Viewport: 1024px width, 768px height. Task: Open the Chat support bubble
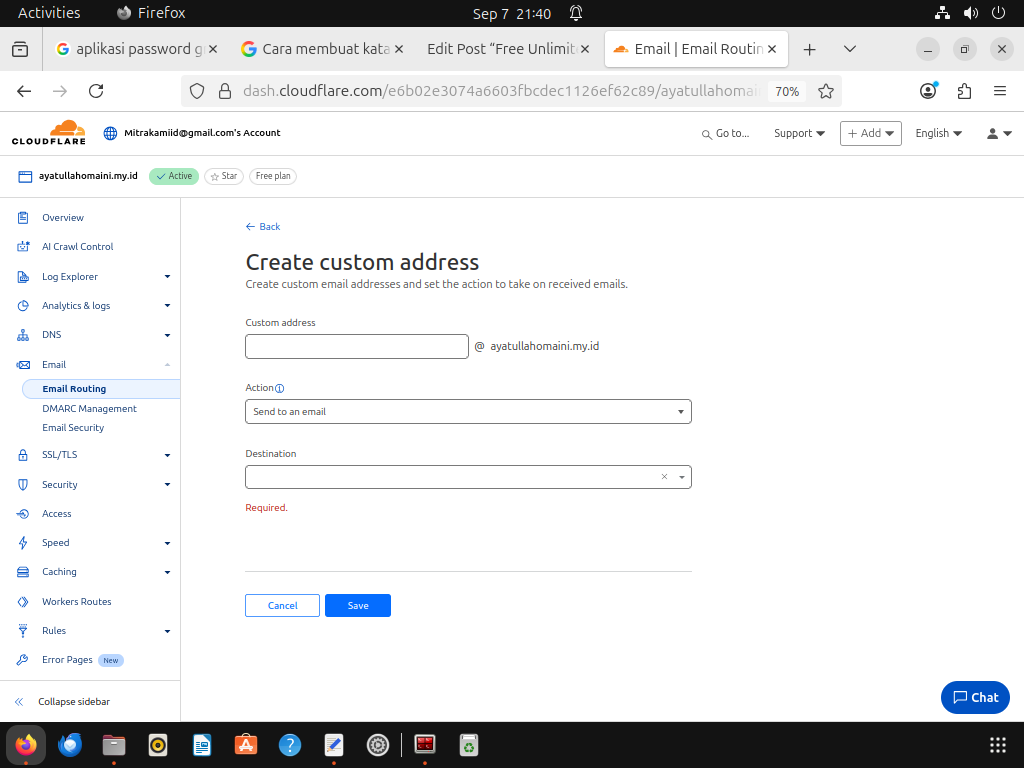point(975,697)
